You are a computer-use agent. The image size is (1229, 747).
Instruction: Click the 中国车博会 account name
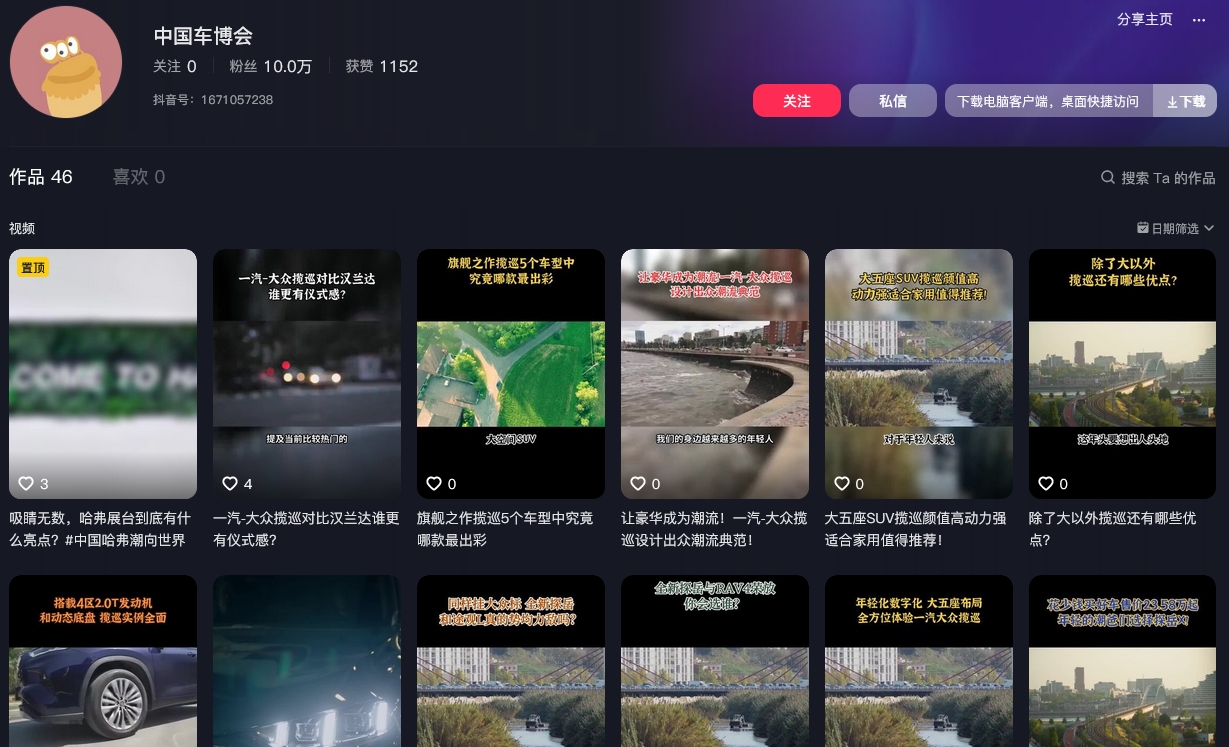click(203, 36)
